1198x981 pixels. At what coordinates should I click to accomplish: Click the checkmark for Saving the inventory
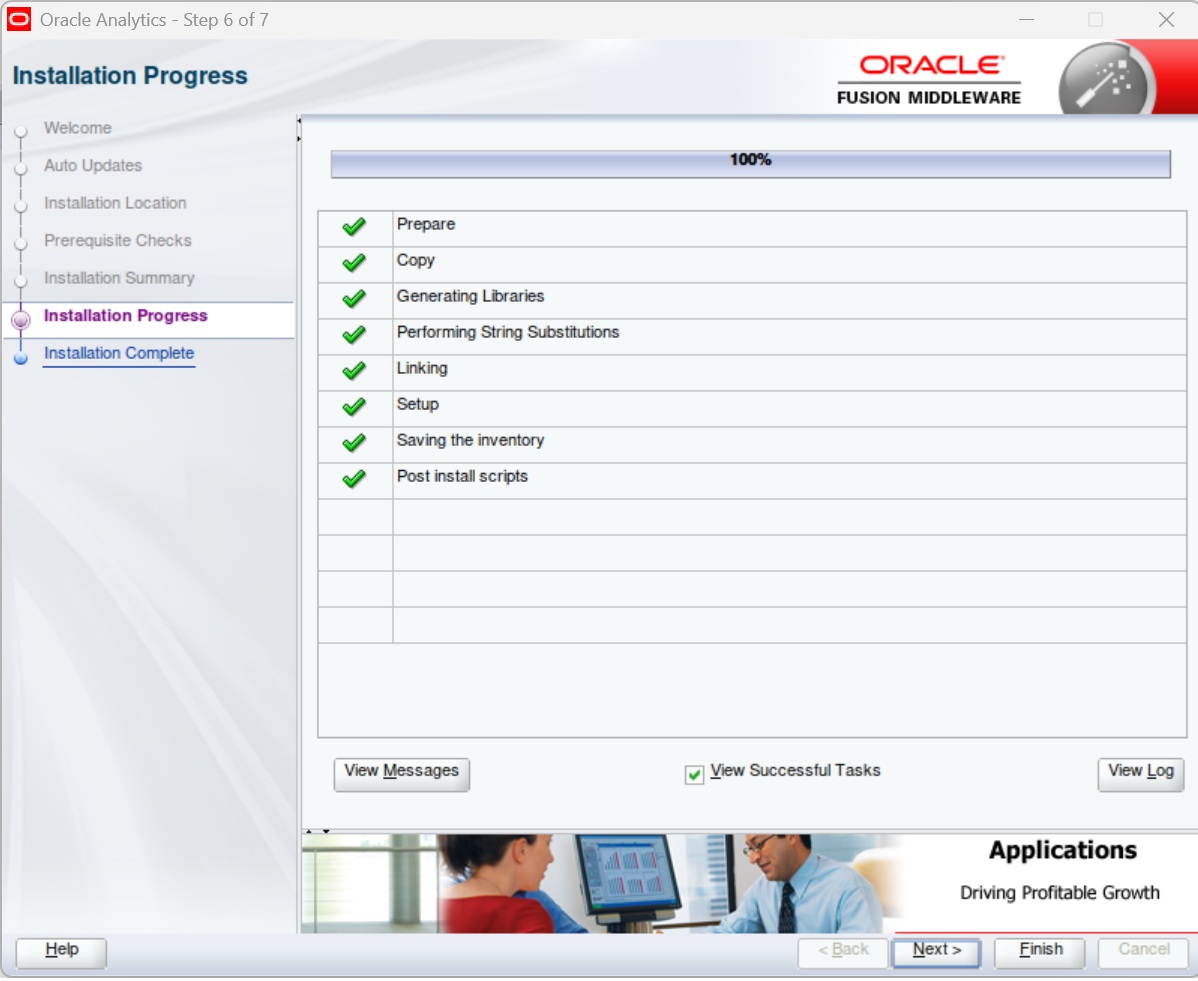(x=354, y=443)
